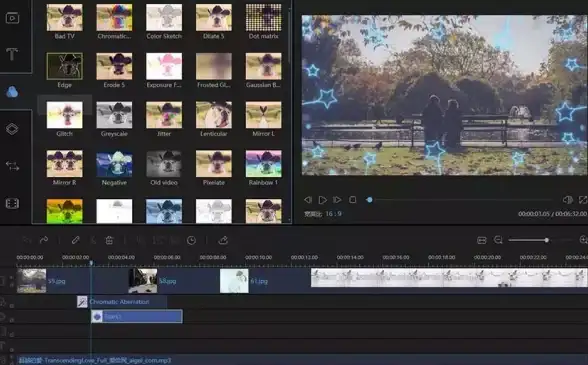Select the Pixelate filter
Image resolution: width=588 pixels, height=365 pixels.
(x=214, y=164)
